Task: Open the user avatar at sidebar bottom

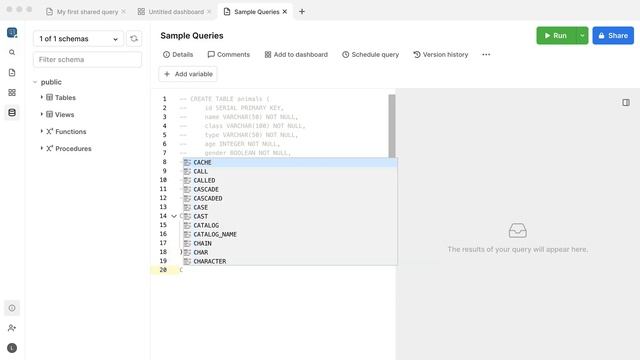Action: (x=12, y=348)
